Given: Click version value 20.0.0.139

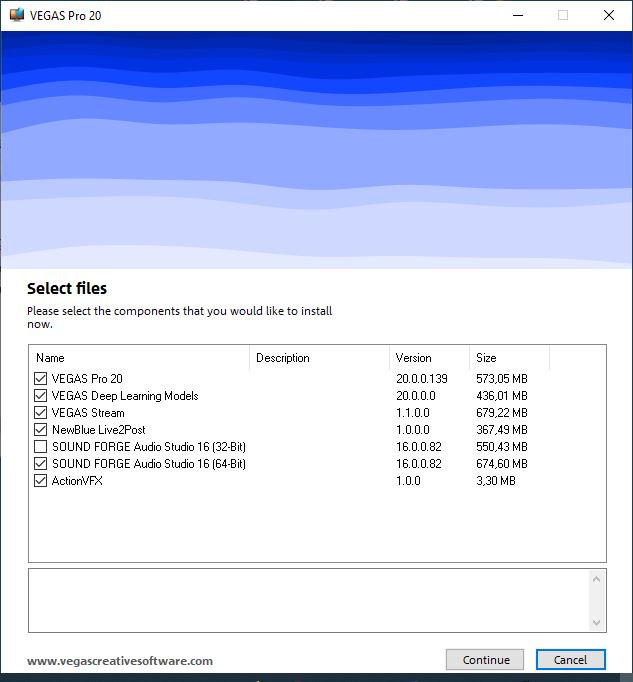Looking at the screenshot, I should (x=422, y=378).
